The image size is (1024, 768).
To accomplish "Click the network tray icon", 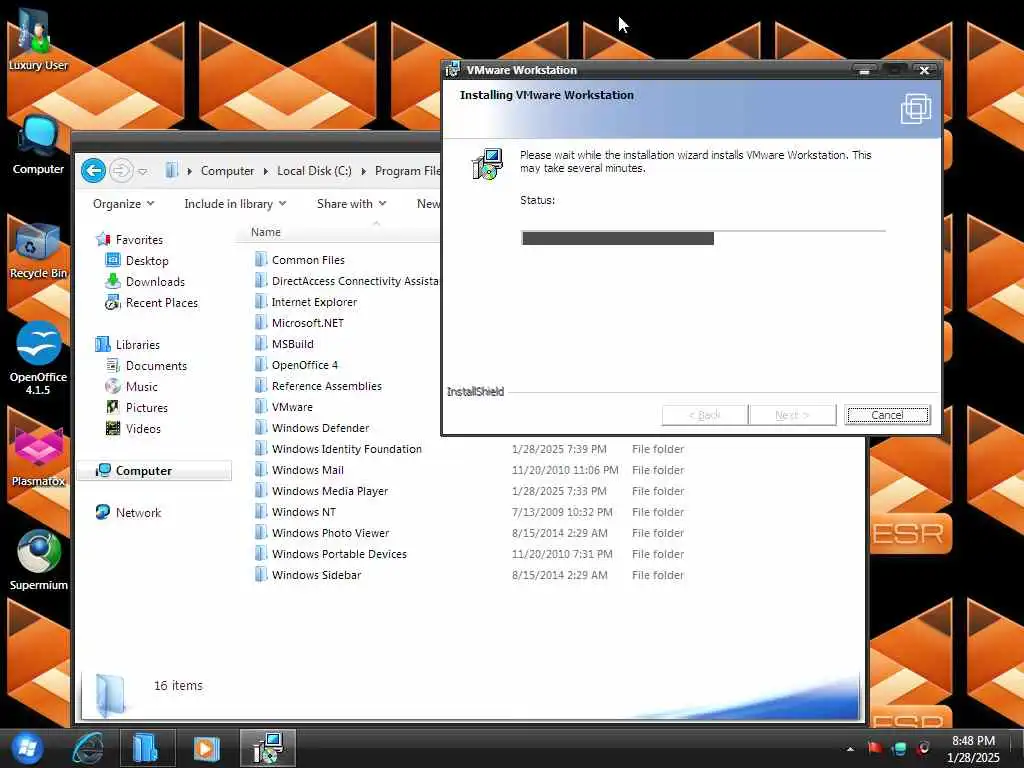I will click(x=899, y=748).
